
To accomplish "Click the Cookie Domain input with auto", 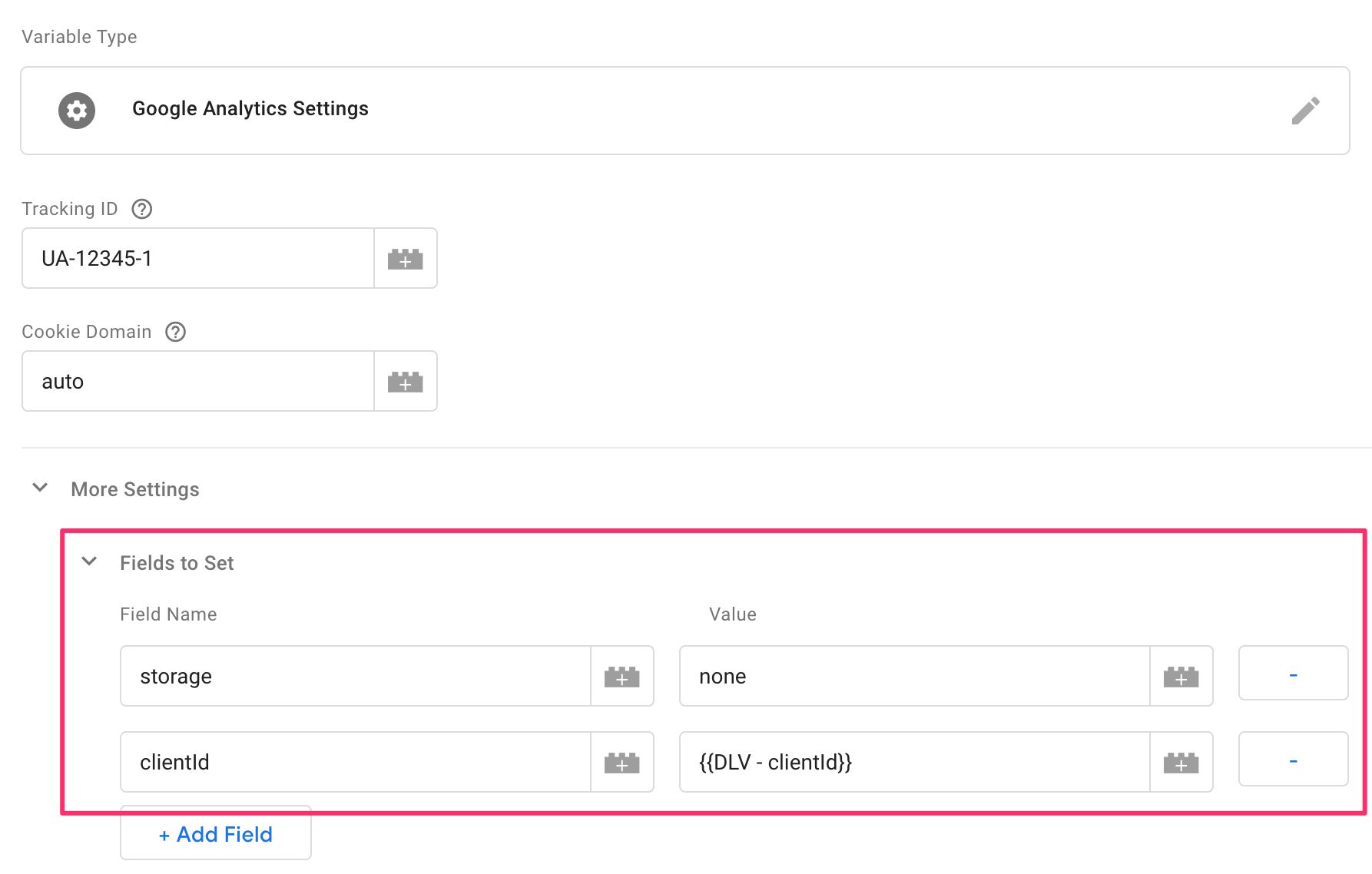I will (x=198, y=382).
